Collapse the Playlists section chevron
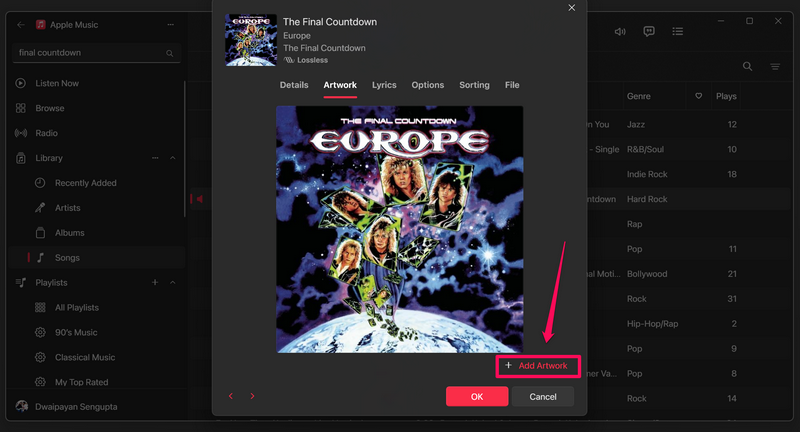 [x=172, y=283]
